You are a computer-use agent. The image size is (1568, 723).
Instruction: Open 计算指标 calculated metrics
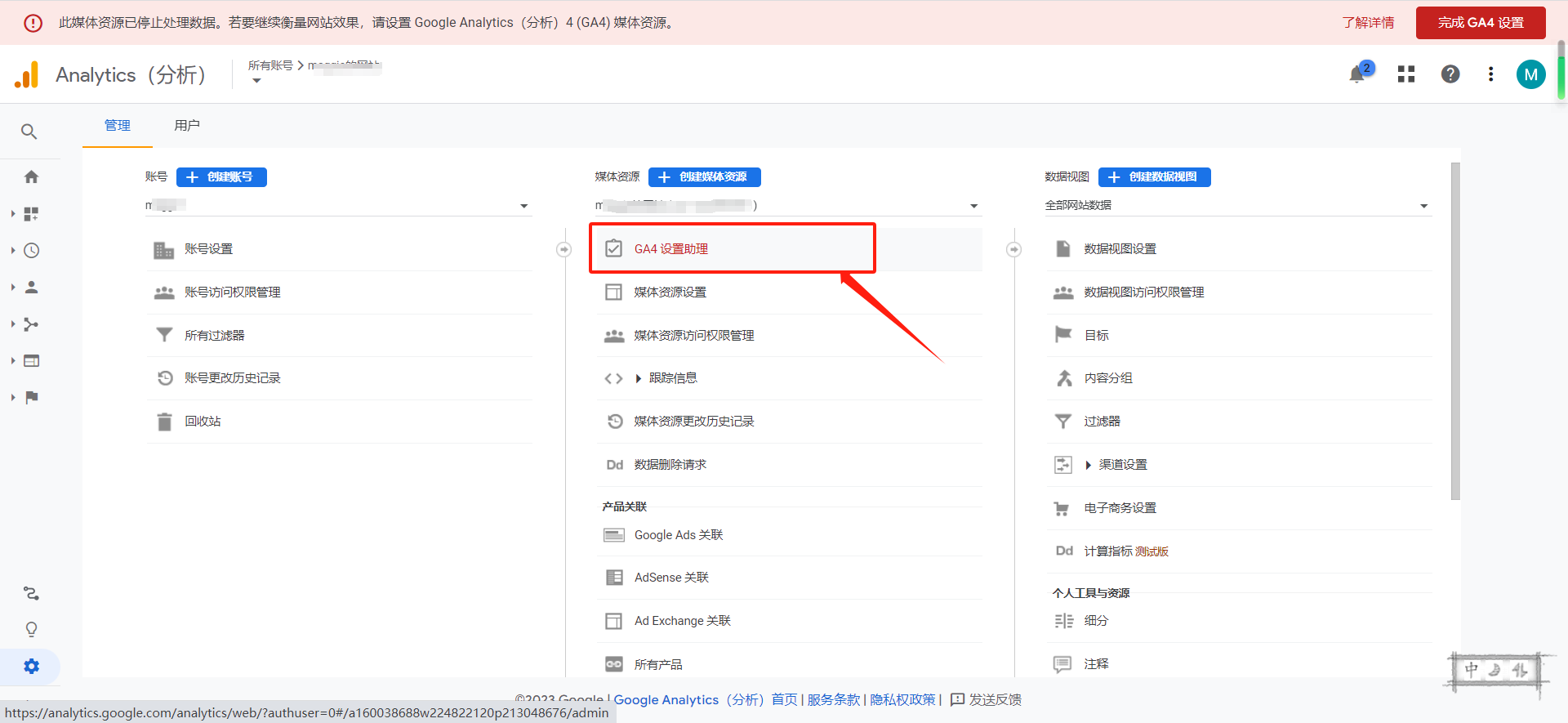tap(1240, 551)
